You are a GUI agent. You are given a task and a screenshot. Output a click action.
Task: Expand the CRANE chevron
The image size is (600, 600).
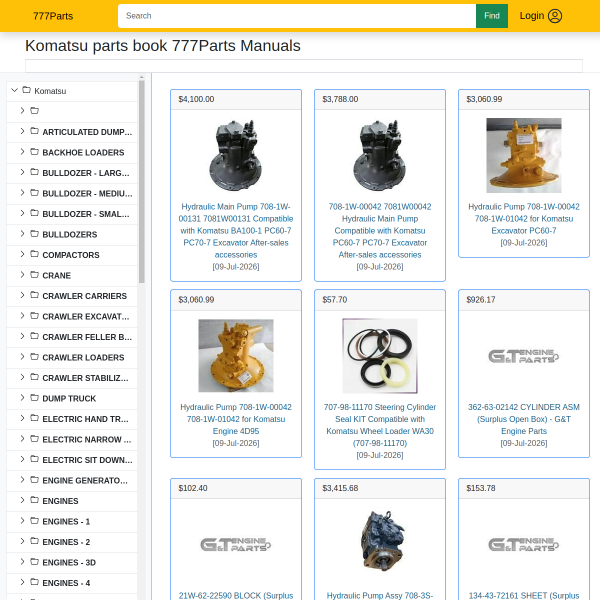click(x=22, y=275)
